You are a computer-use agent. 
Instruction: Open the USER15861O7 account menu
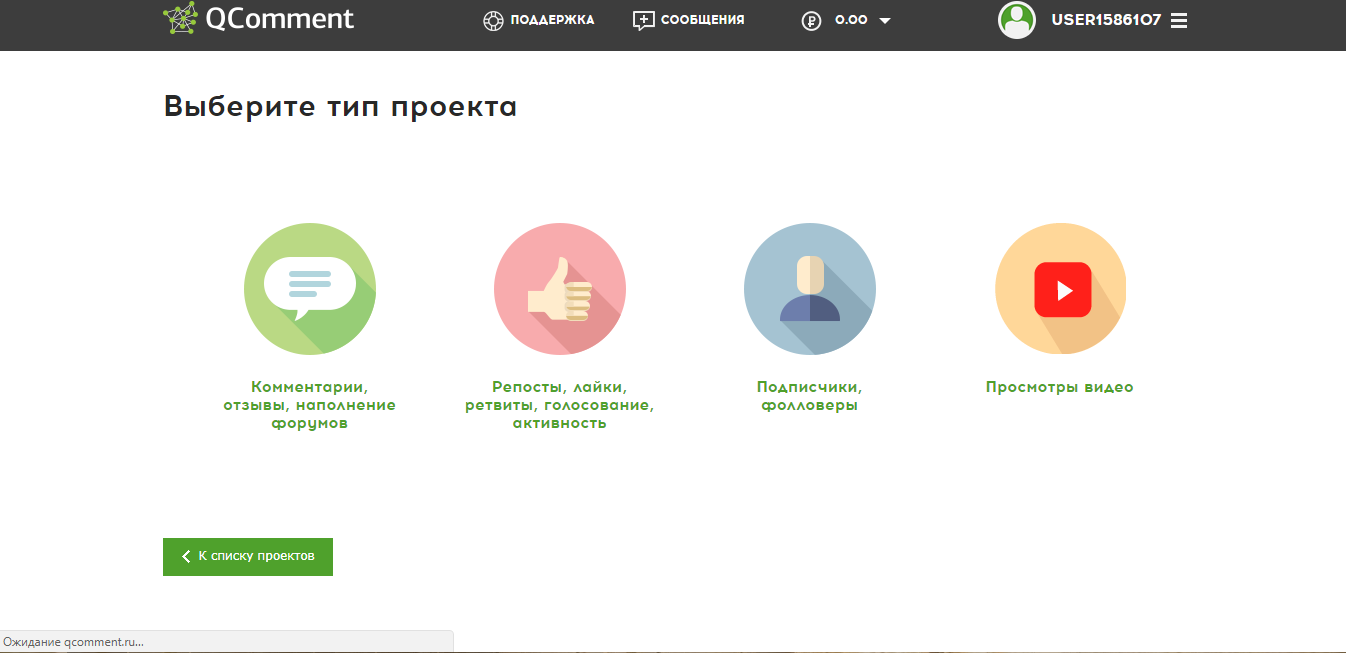[1105, 18]
